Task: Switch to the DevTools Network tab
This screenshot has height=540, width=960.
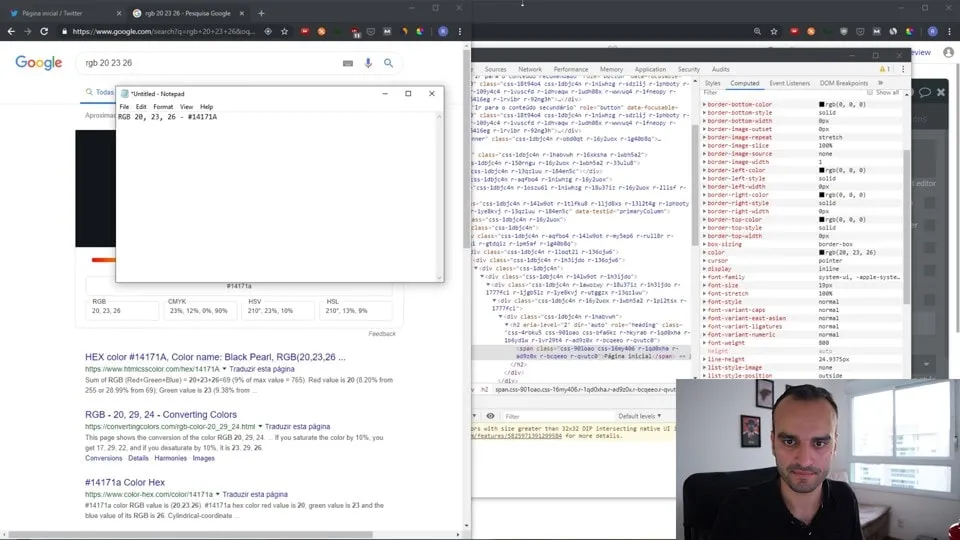Action: [530, 69]
